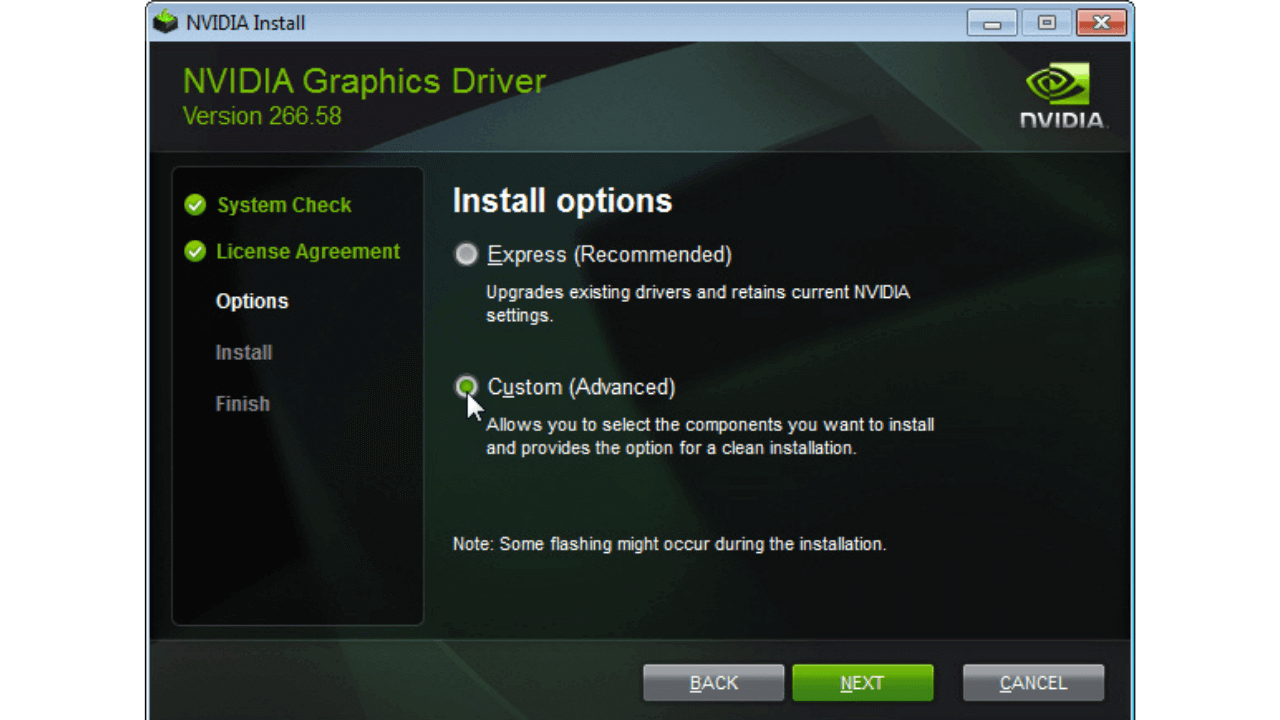Minimize the NVIDIA Install window
This screenshot has width=1280, height=720.
tap(992, 22)
